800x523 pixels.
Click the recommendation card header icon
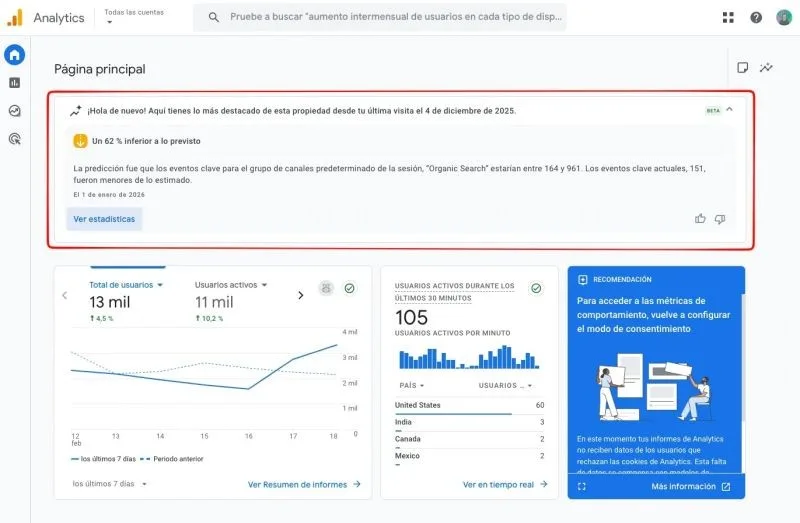[583, 280]
